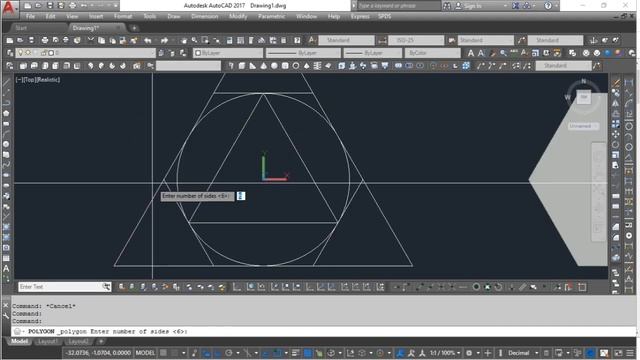Viewport: 640px width, 360px height.
Task: Click the Undo arrow in standard toolbar
Action: (148, 40)
